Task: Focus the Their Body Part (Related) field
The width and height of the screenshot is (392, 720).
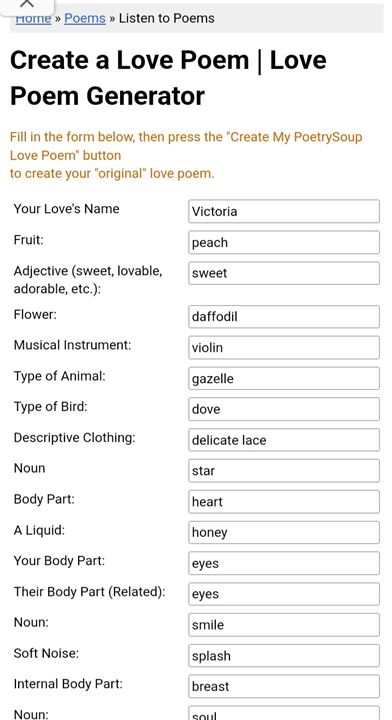Action: pyautogui.click(x=284, y=594)
